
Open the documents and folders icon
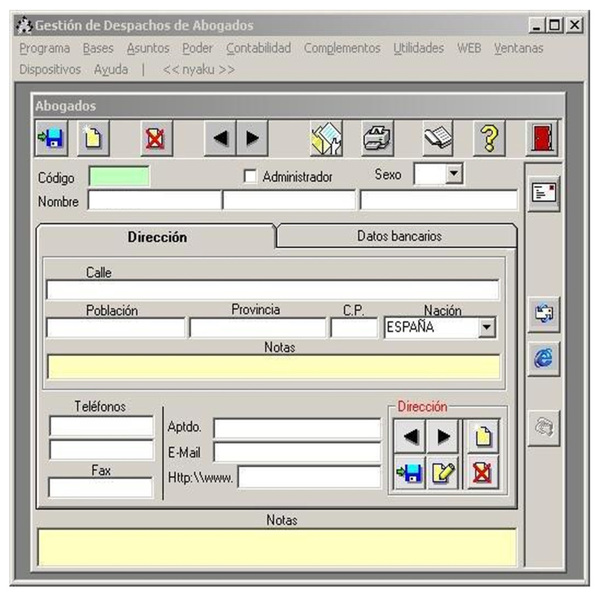point(326,138)
